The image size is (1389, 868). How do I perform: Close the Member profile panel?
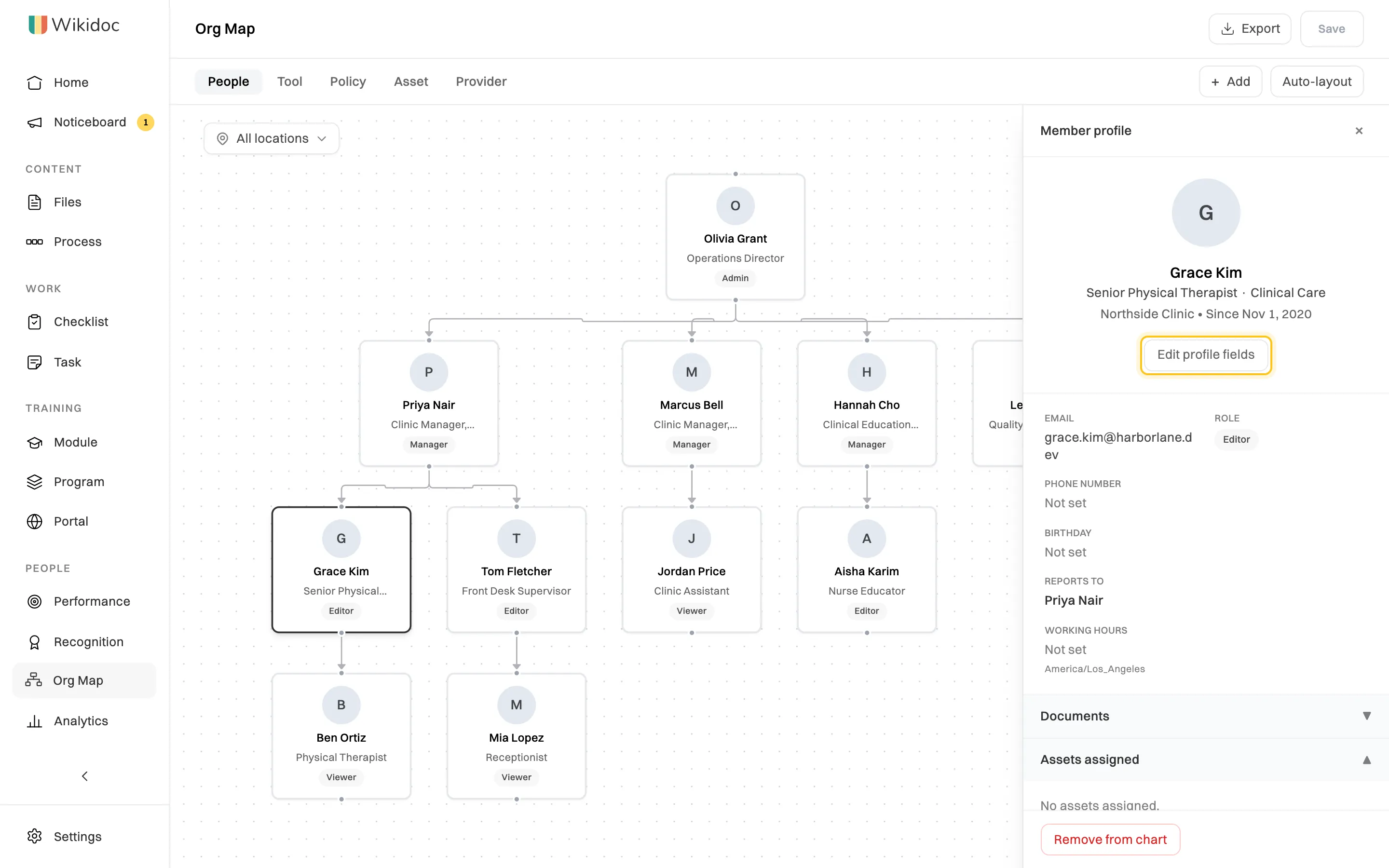click(x=1359, y=131)
